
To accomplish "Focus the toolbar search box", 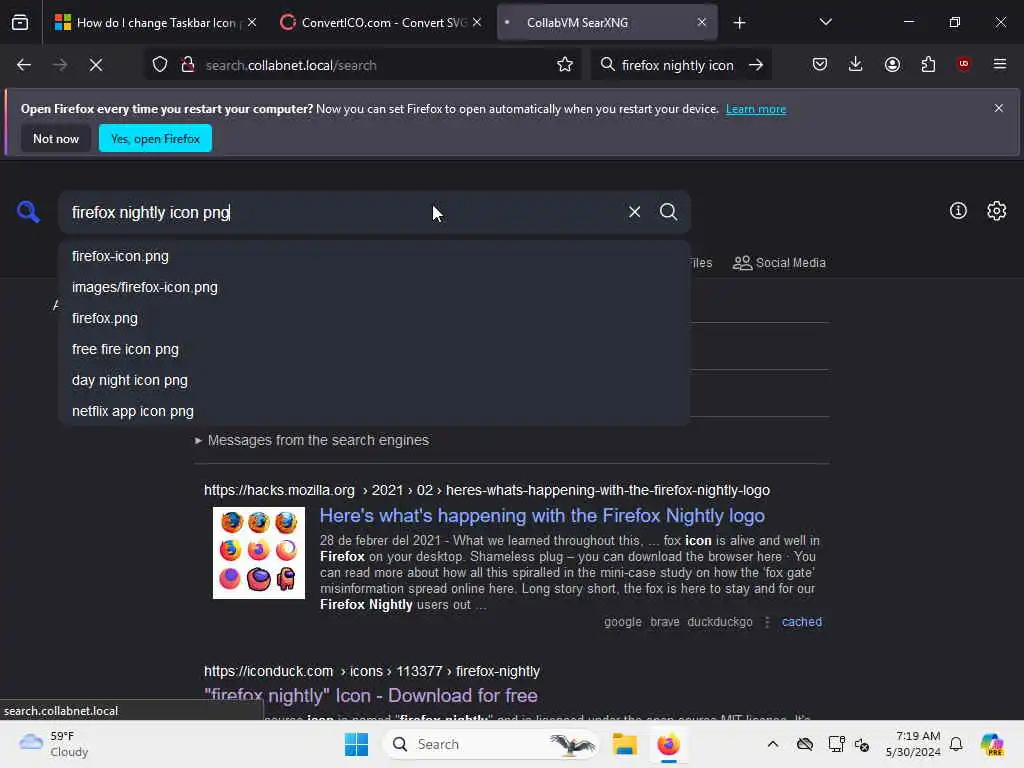I will point(677,65).
